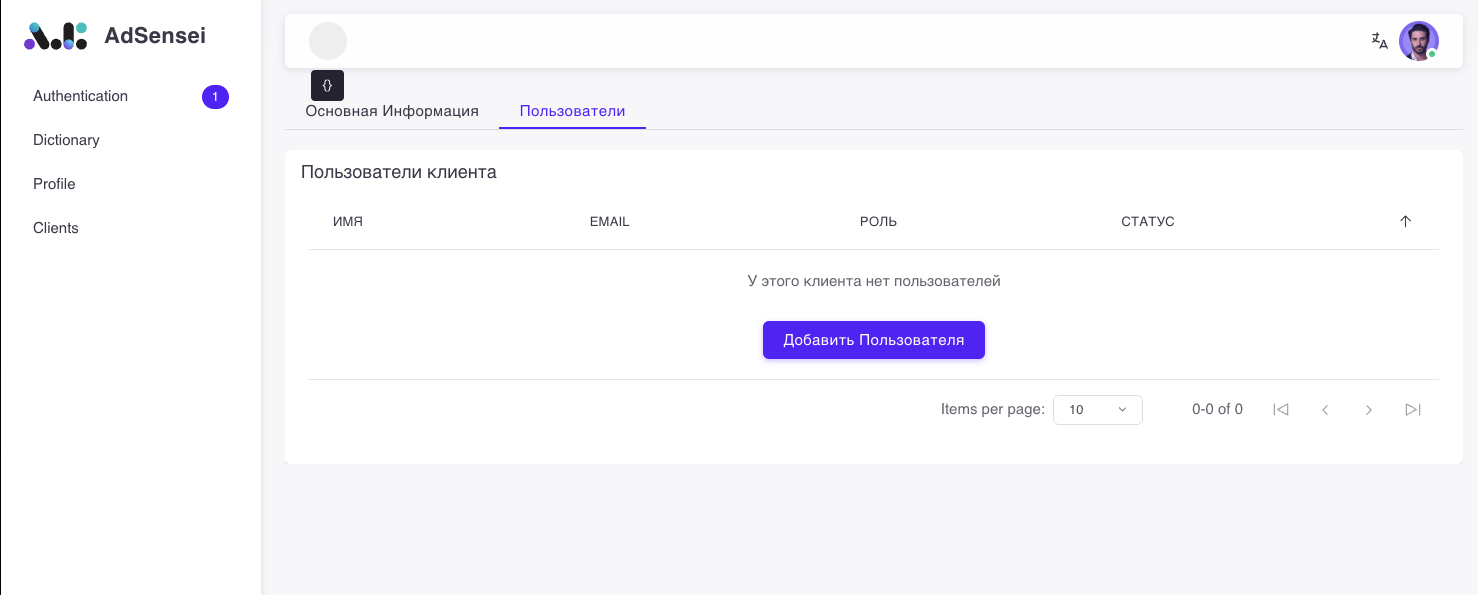Go to the first page of users
The image size is (1478, 595).
coord(1280,409)
